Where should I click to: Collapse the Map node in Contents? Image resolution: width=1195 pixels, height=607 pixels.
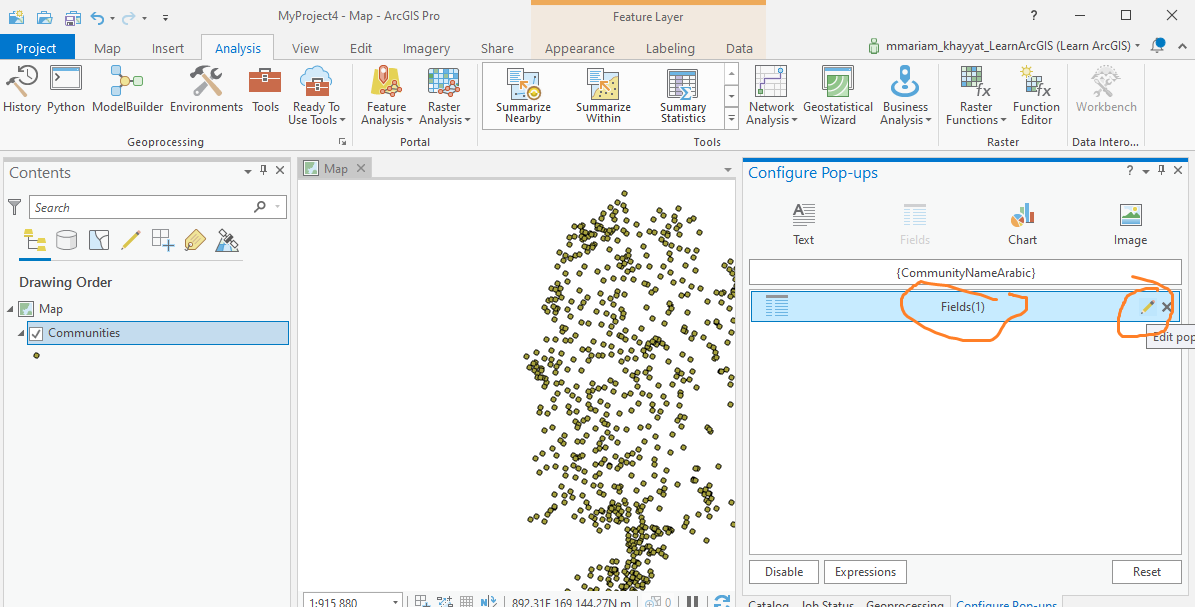coord(10,309)
